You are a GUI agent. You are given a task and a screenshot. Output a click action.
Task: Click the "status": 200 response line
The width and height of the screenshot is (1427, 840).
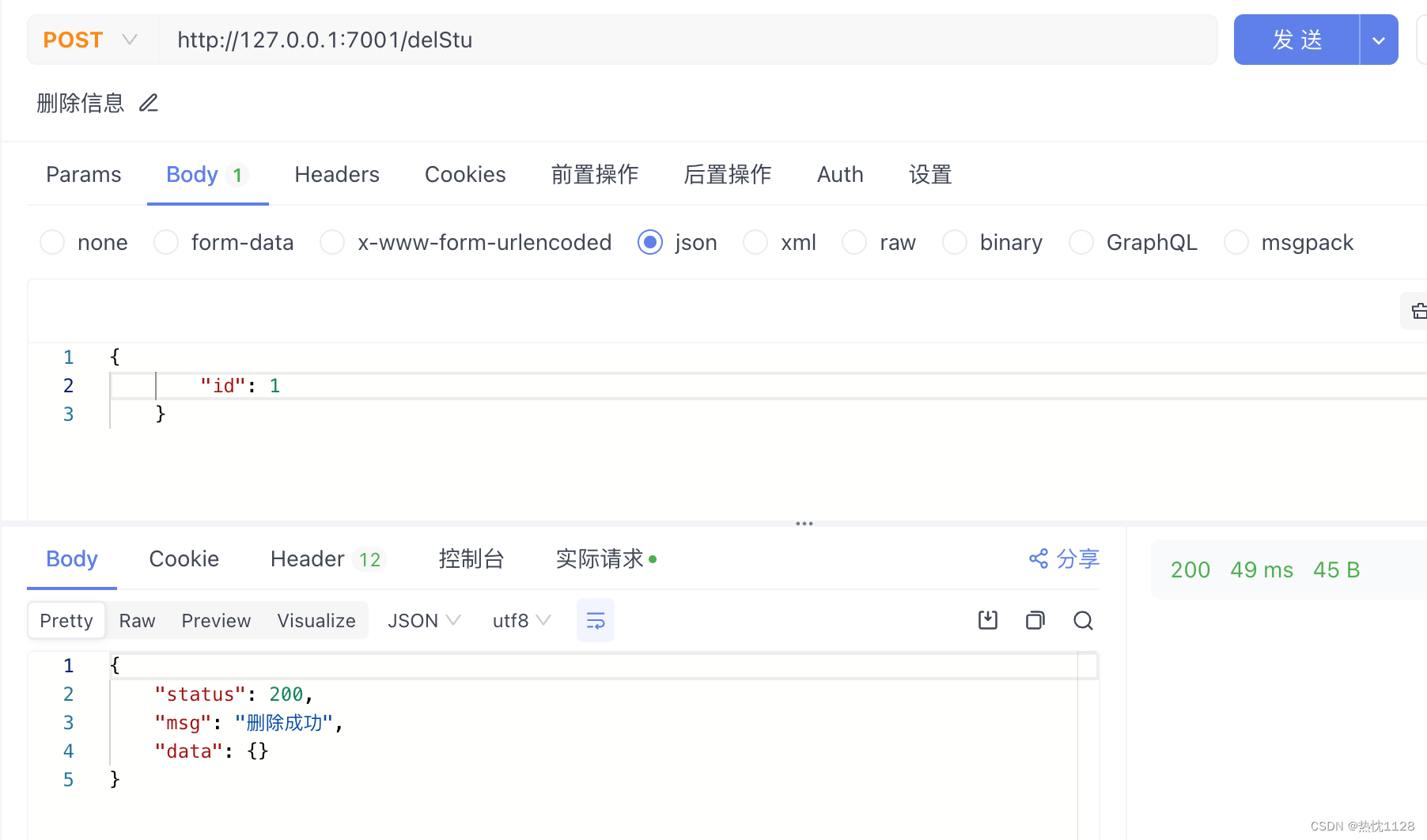point(234,694)
